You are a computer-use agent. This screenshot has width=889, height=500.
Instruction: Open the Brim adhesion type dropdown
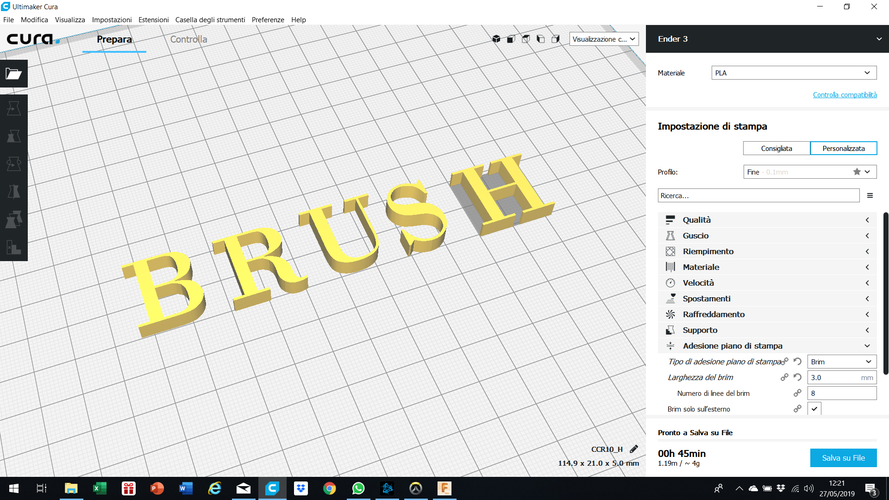click(841, 362)
